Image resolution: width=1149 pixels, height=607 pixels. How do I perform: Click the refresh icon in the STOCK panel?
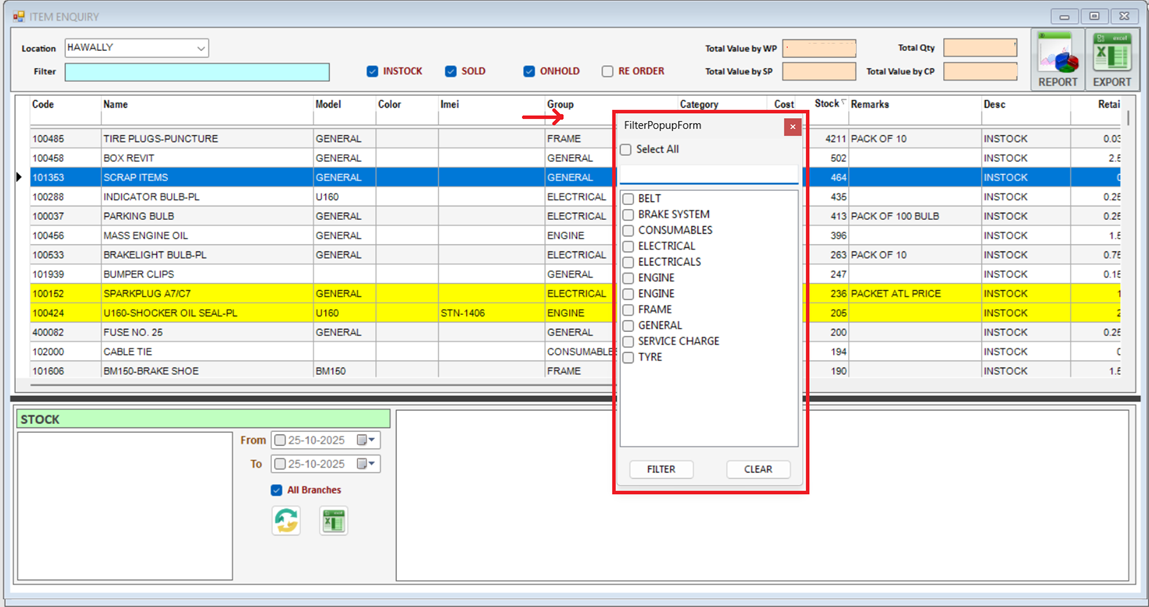pos(287,520)
